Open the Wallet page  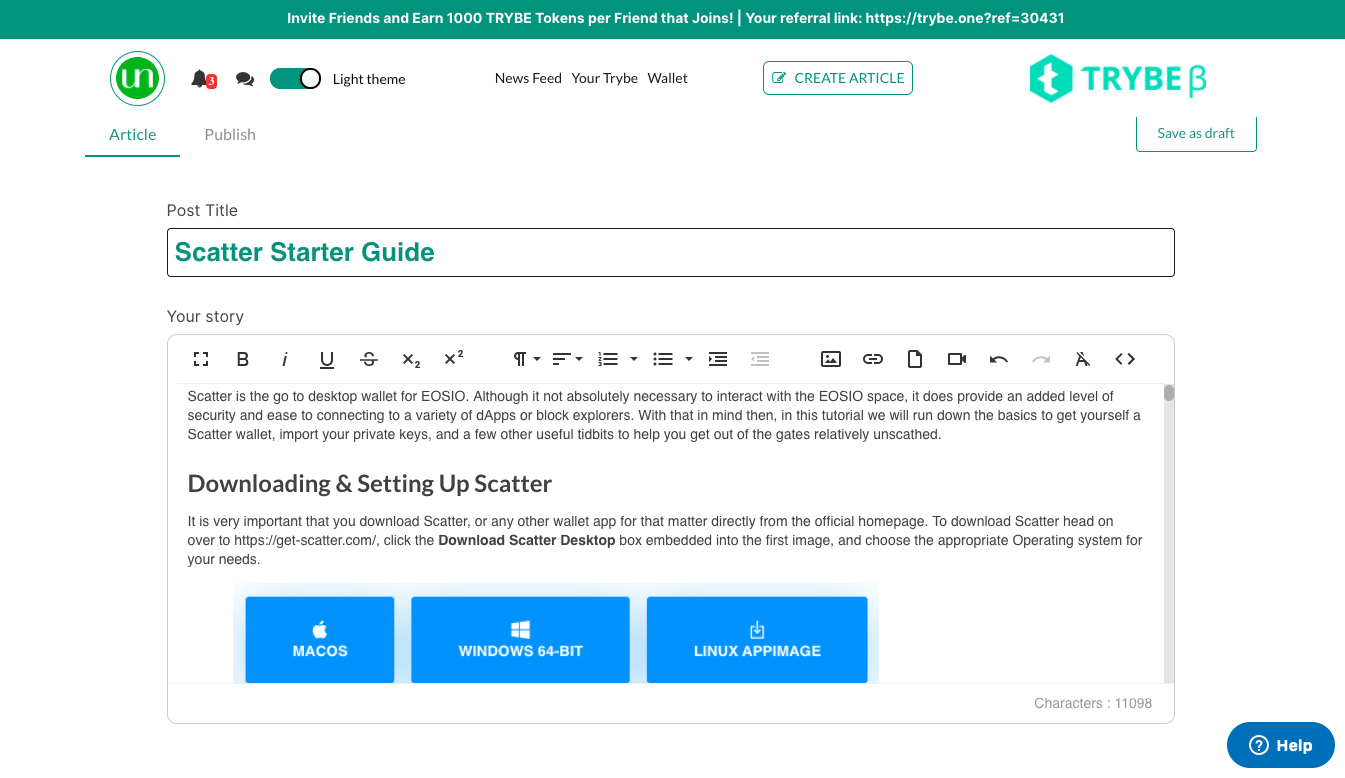click(667, 78)
